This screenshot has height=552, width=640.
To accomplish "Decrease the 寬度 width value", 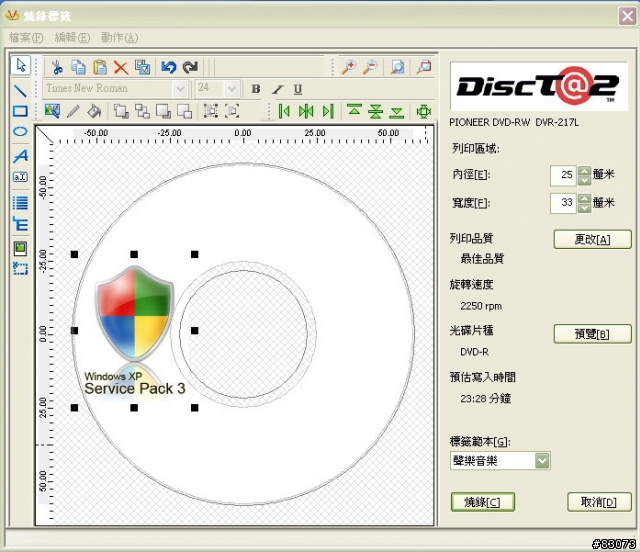I will [x=585, y=208].
